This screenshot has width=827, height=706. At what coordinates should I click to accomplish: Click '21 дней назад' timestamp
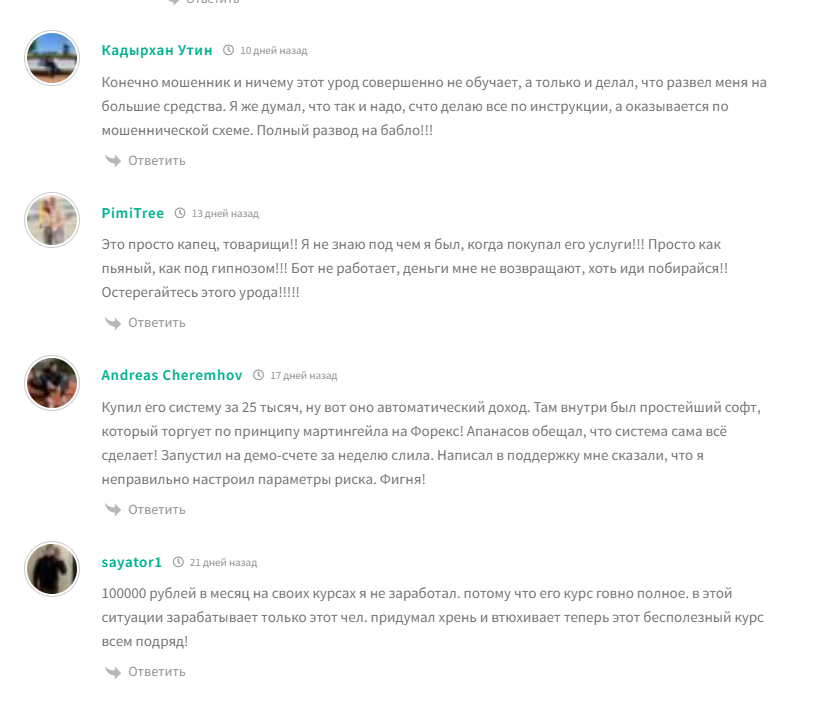pyautogui.click(x=223, y=562)
